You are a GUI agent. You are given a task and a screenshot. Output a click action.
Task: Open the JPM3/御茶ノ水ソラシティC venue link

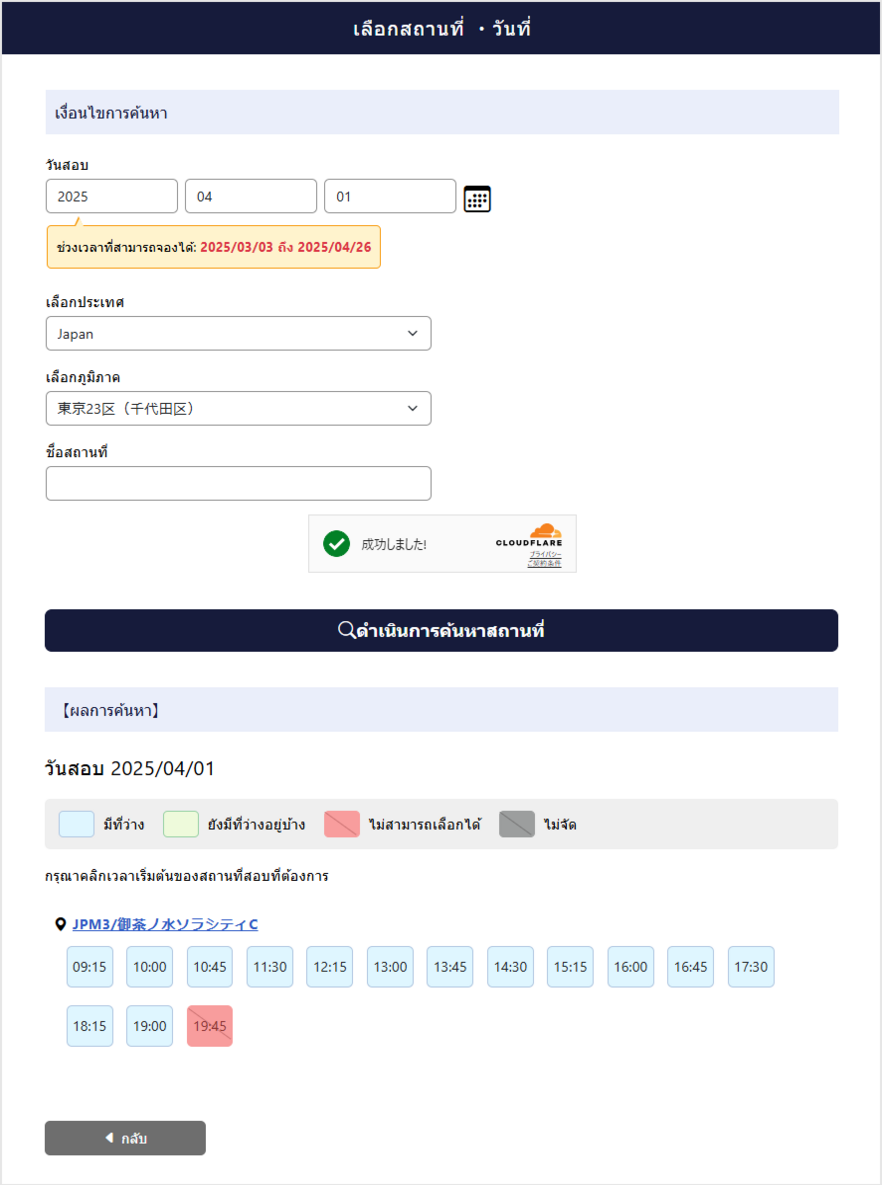(x=165, y=924)
